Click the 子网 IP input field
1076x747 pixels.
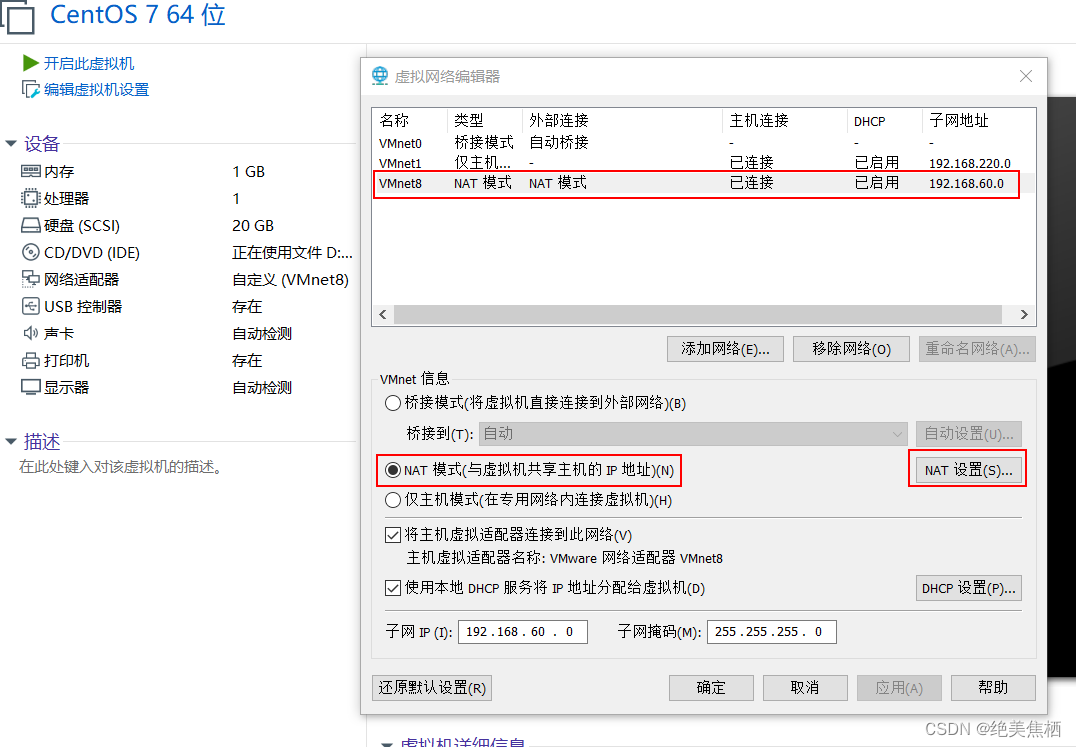[523, 632]
